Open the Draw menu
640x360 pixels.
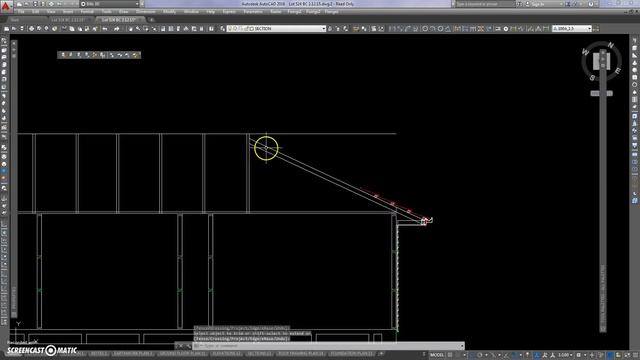123,12
